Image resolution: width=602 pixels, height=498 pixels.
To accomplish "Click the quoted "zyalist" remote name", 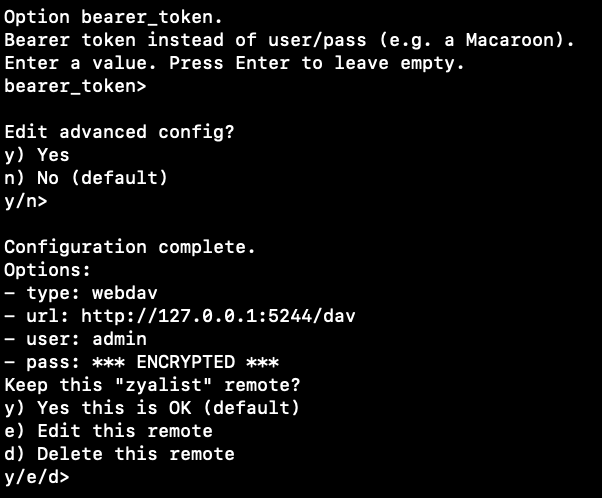I will pos(163,385).
